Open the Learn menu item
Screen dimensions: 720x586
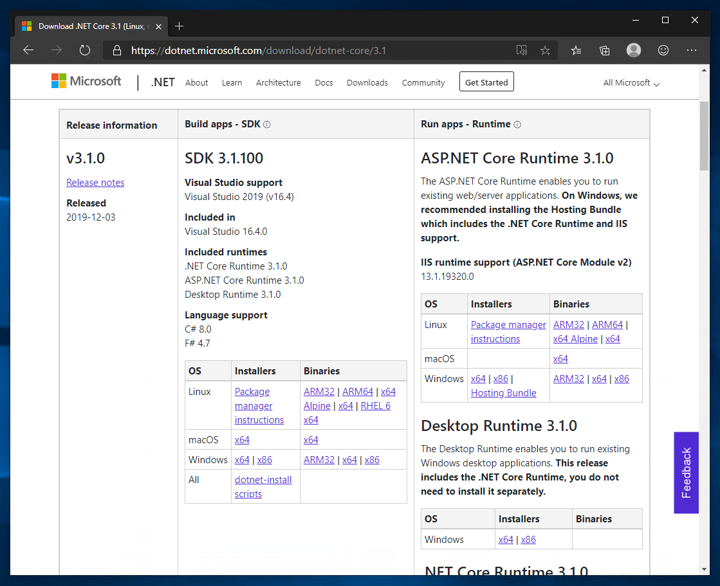pyautogui.click(x=232, y=83)
